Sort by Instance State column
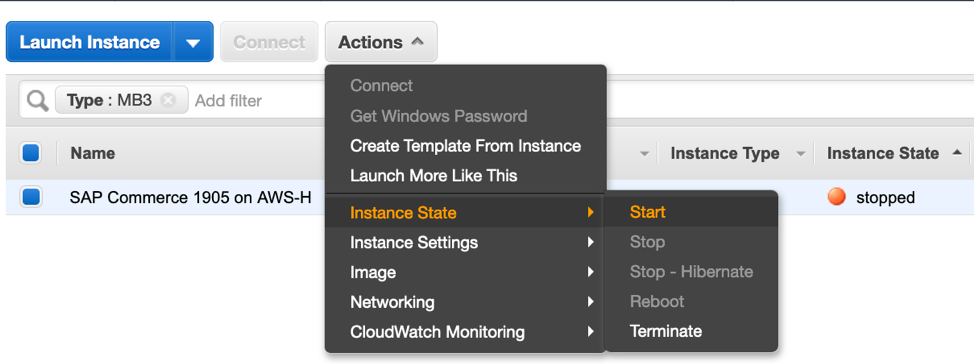 click(x=883, y=153)
